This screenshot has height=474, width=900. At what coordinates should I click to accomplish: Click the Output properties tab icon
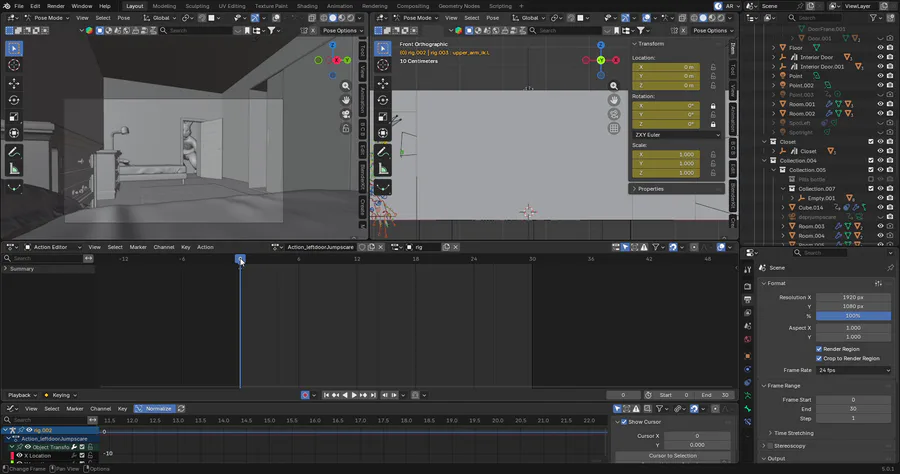point(747,300)
